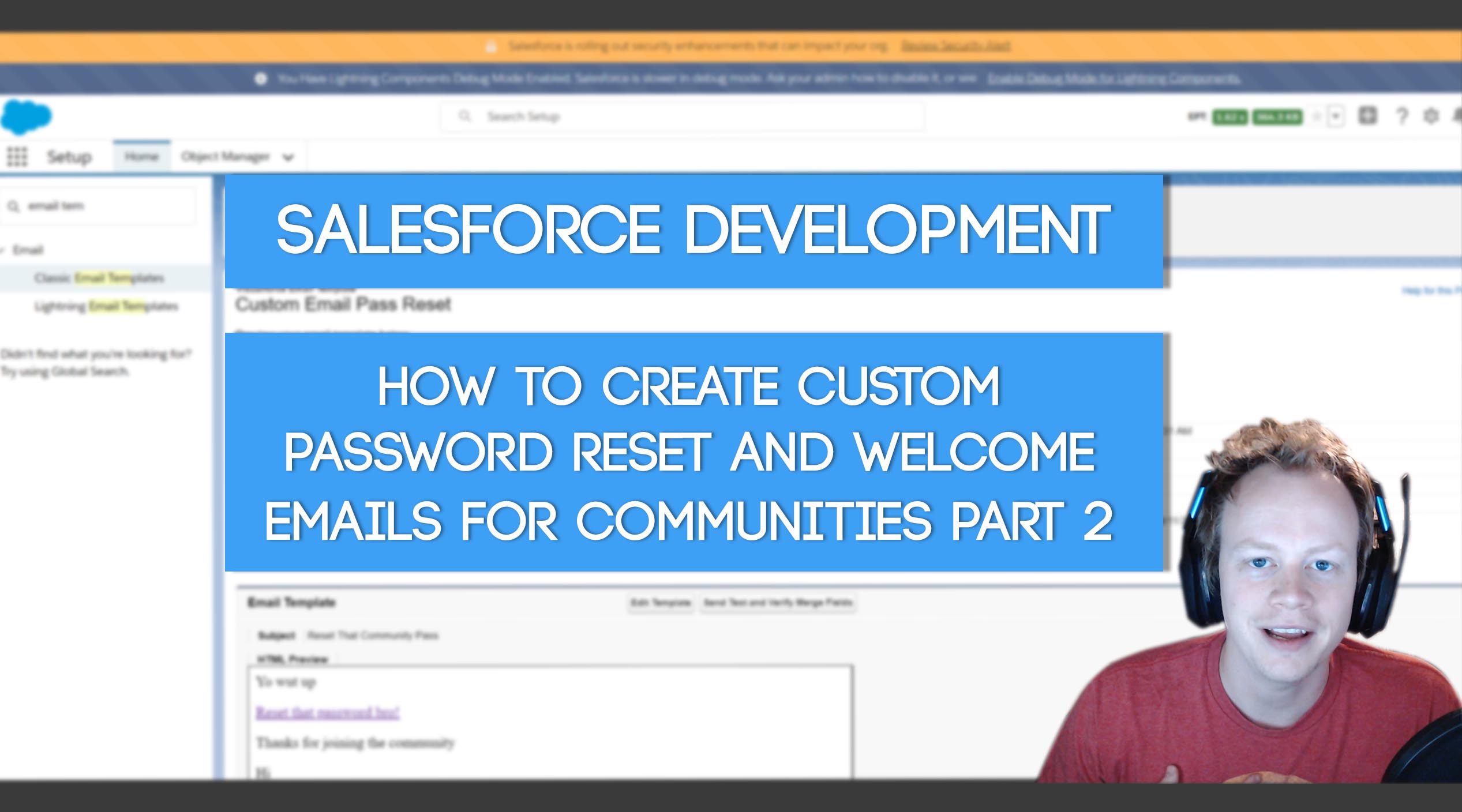Switch to the Object Manager tab
Screen dimensions: 1462x812
point(224,156)
